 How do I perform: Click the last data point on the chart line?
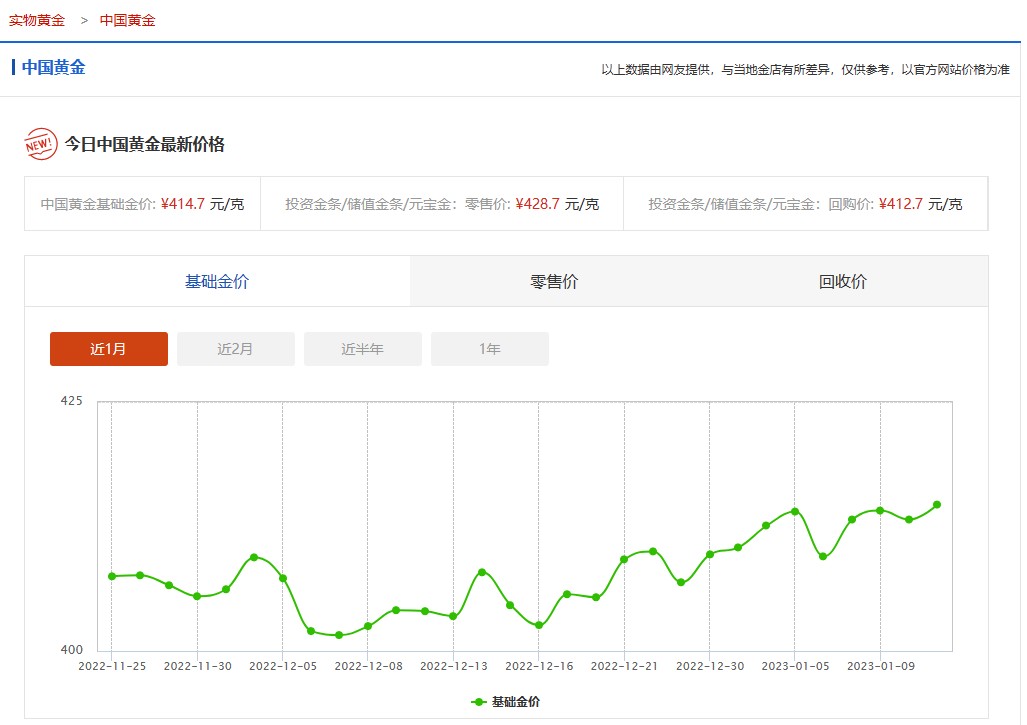coord(937,505)
